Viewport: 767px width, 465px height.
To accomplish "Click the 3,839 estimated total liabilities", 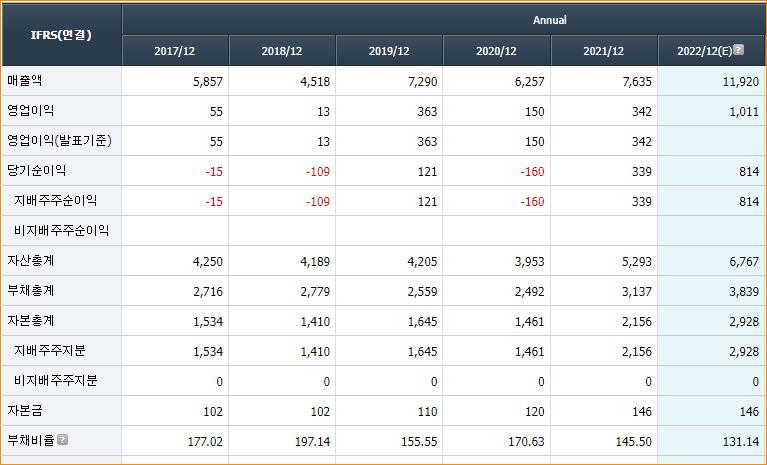I will 744,292.
